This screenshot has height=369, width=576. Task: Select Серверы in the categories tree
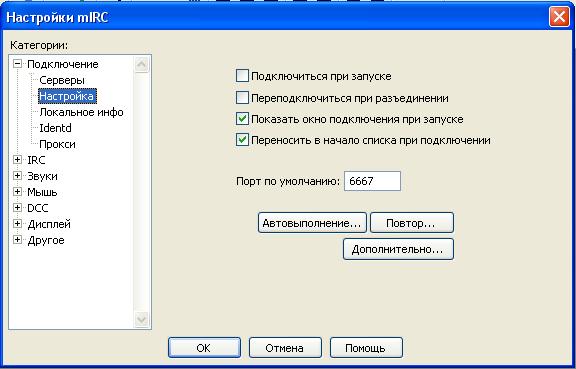point(62,80)
